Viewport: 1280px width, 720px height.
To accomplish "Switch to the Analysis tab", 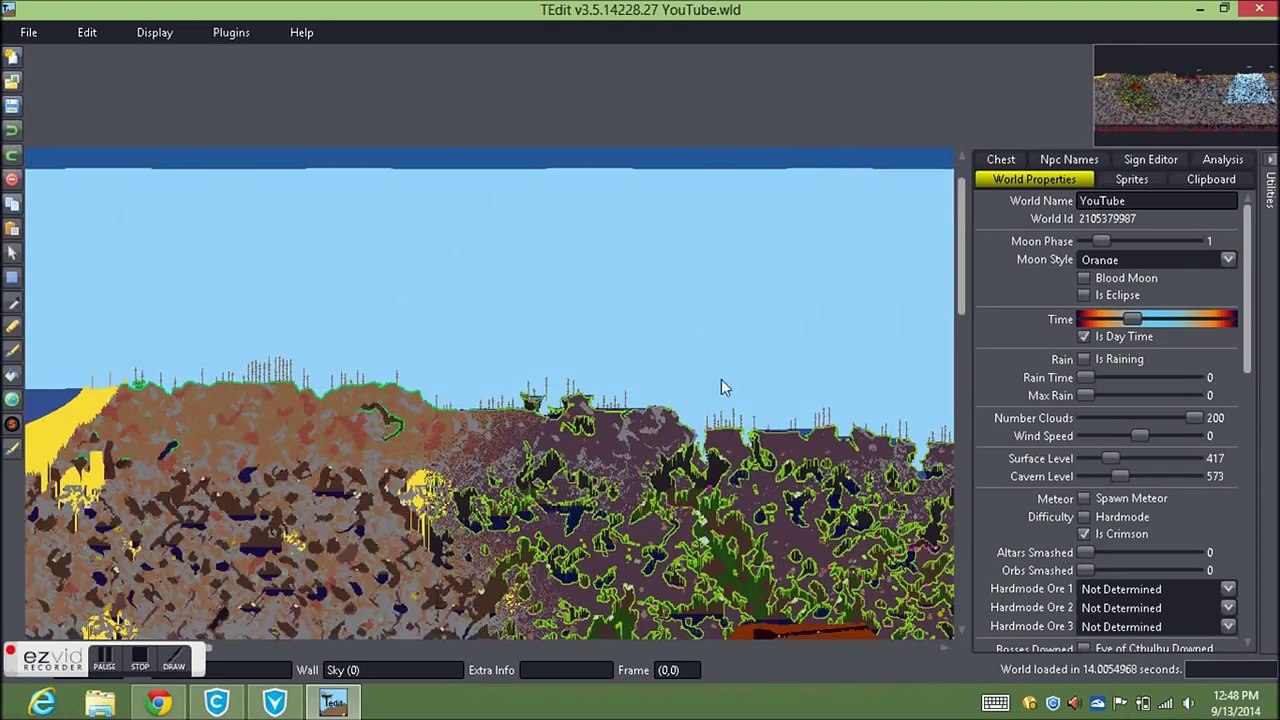I will 1223,160.
